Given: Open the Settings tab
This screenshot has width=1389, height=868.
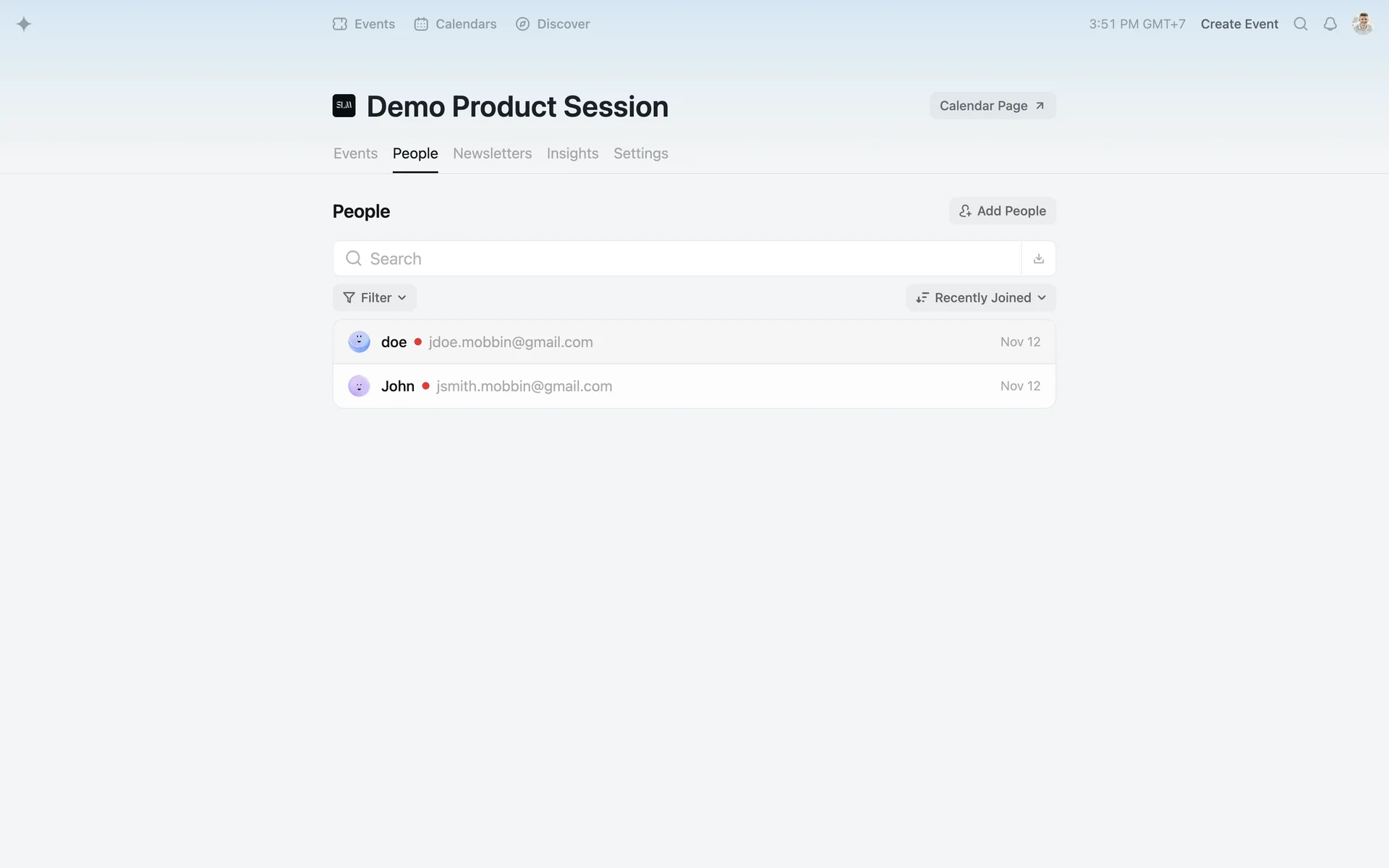Looking at the screenshot, I should tap(640, 153).
